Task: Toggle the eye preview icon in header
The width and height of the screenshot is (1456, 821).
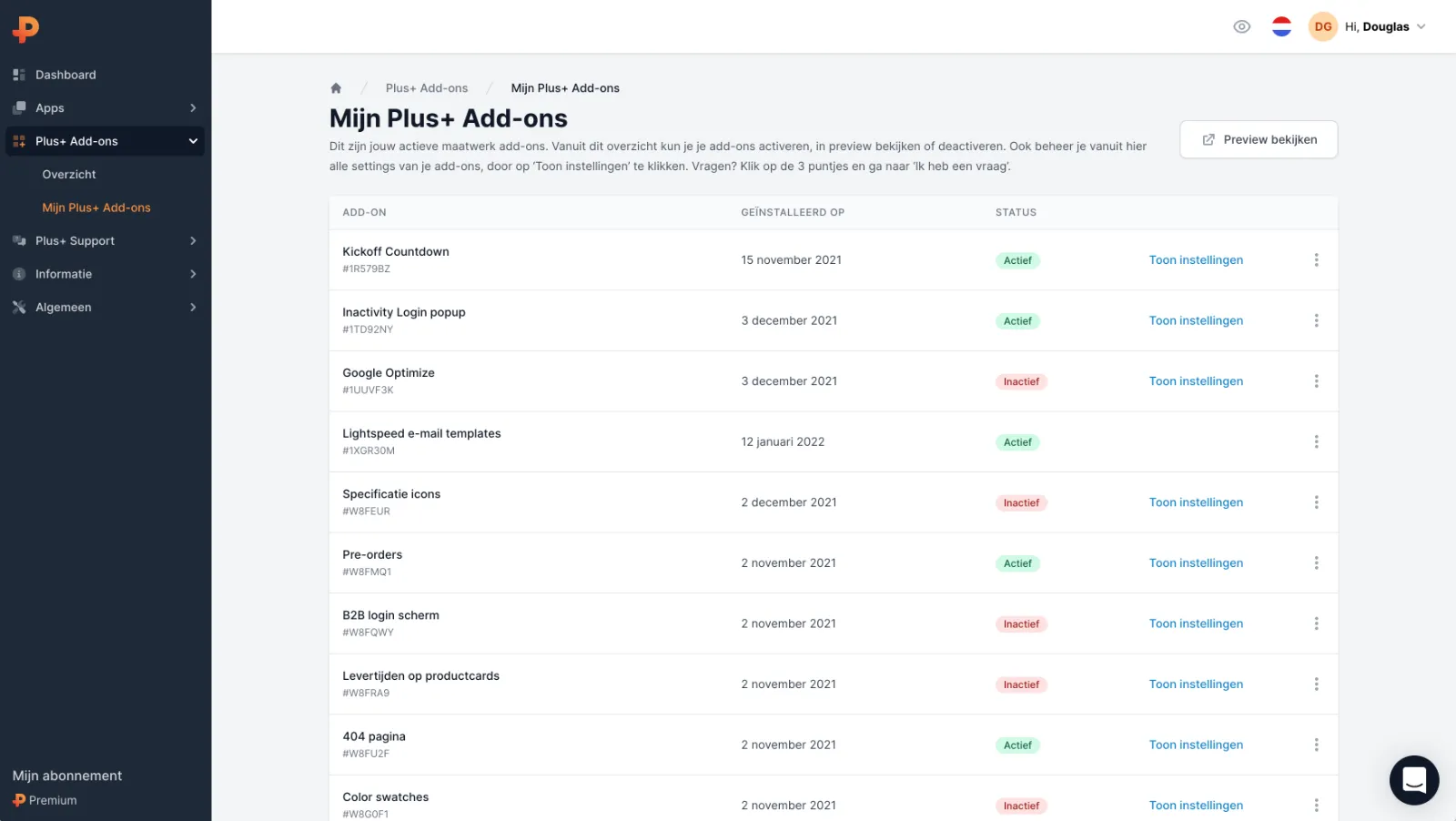Action: 1241,26
